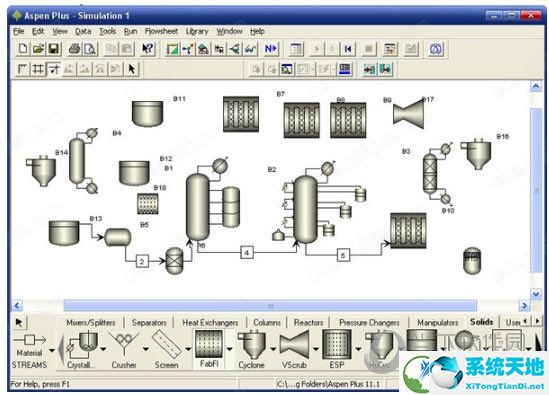Click the context help arrow icon

tap(148, 49)
